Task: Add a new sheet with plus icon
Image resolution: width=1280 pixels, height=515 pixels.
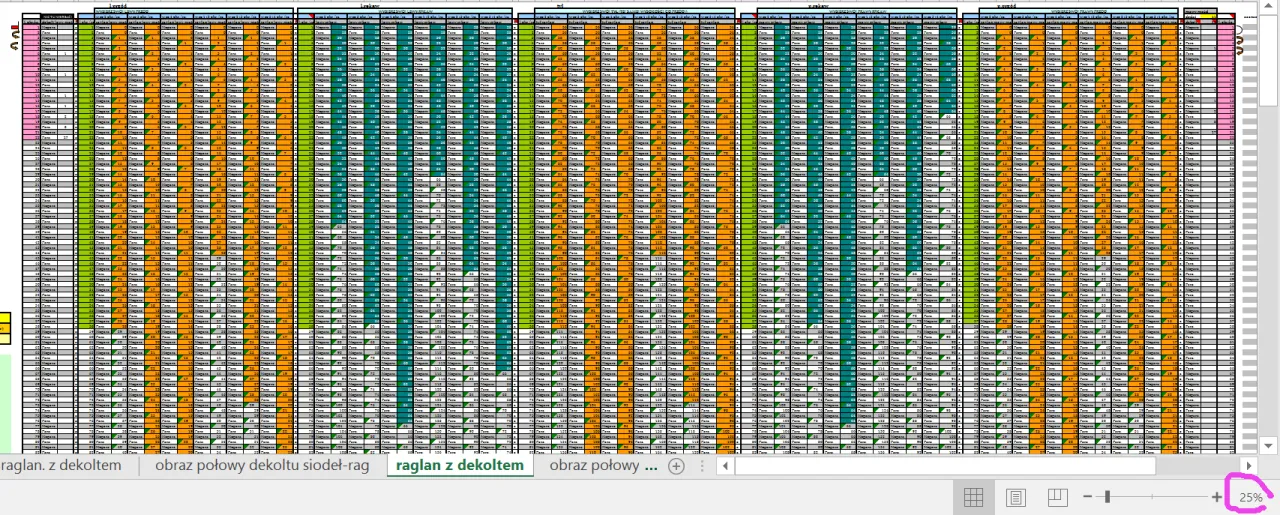Action: [676, 466]
